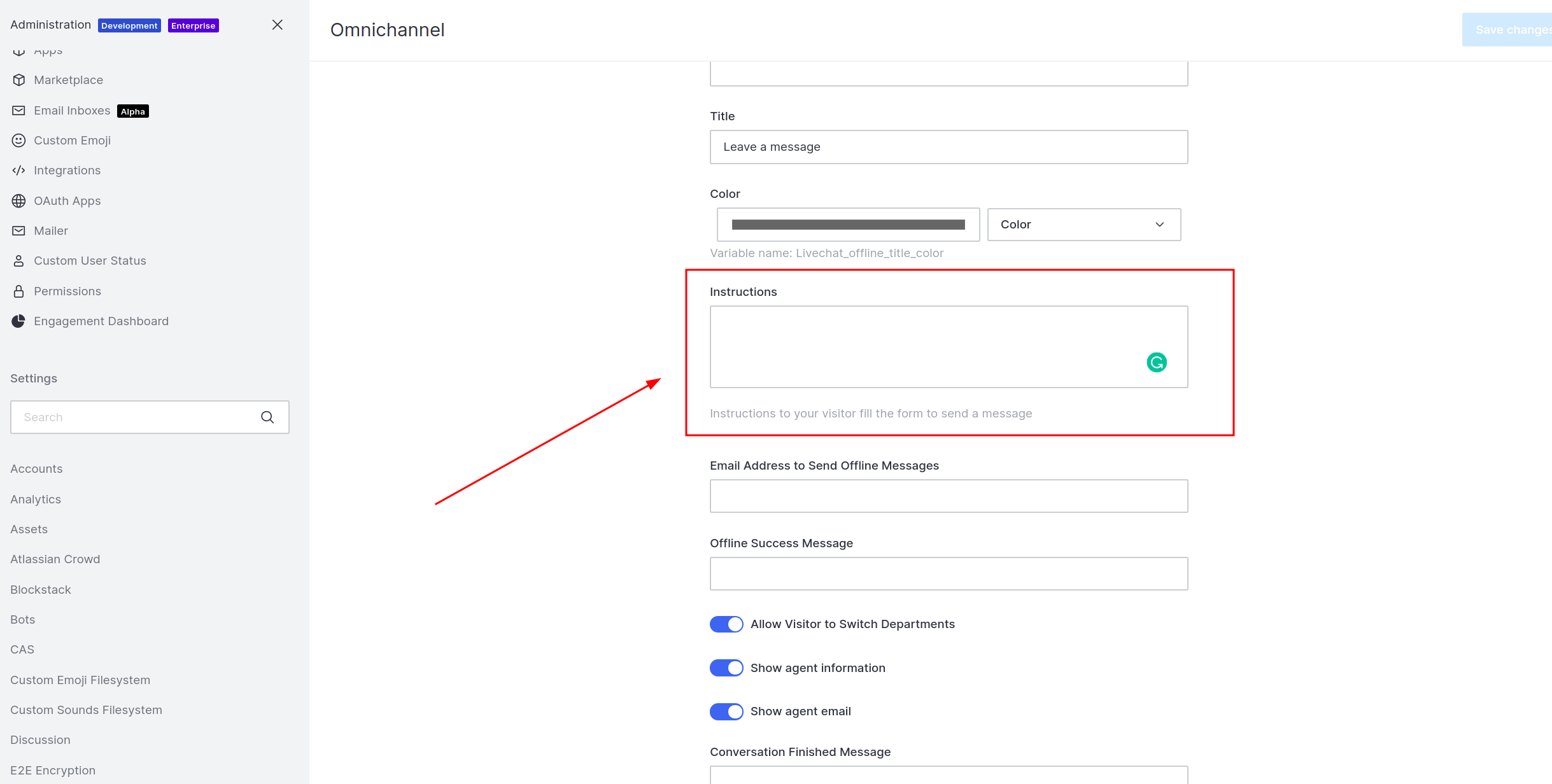
Task: Disable Allow Visitor to Switch Departments
Action: (x=726, y=624)
